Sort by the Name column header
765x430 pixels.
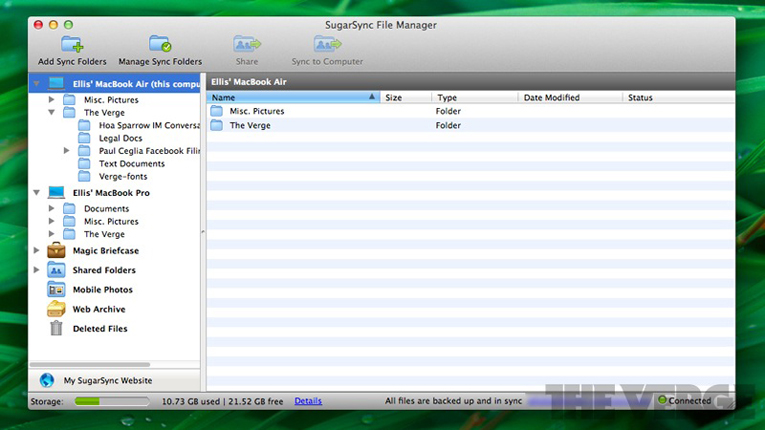(x=293, y=97)
